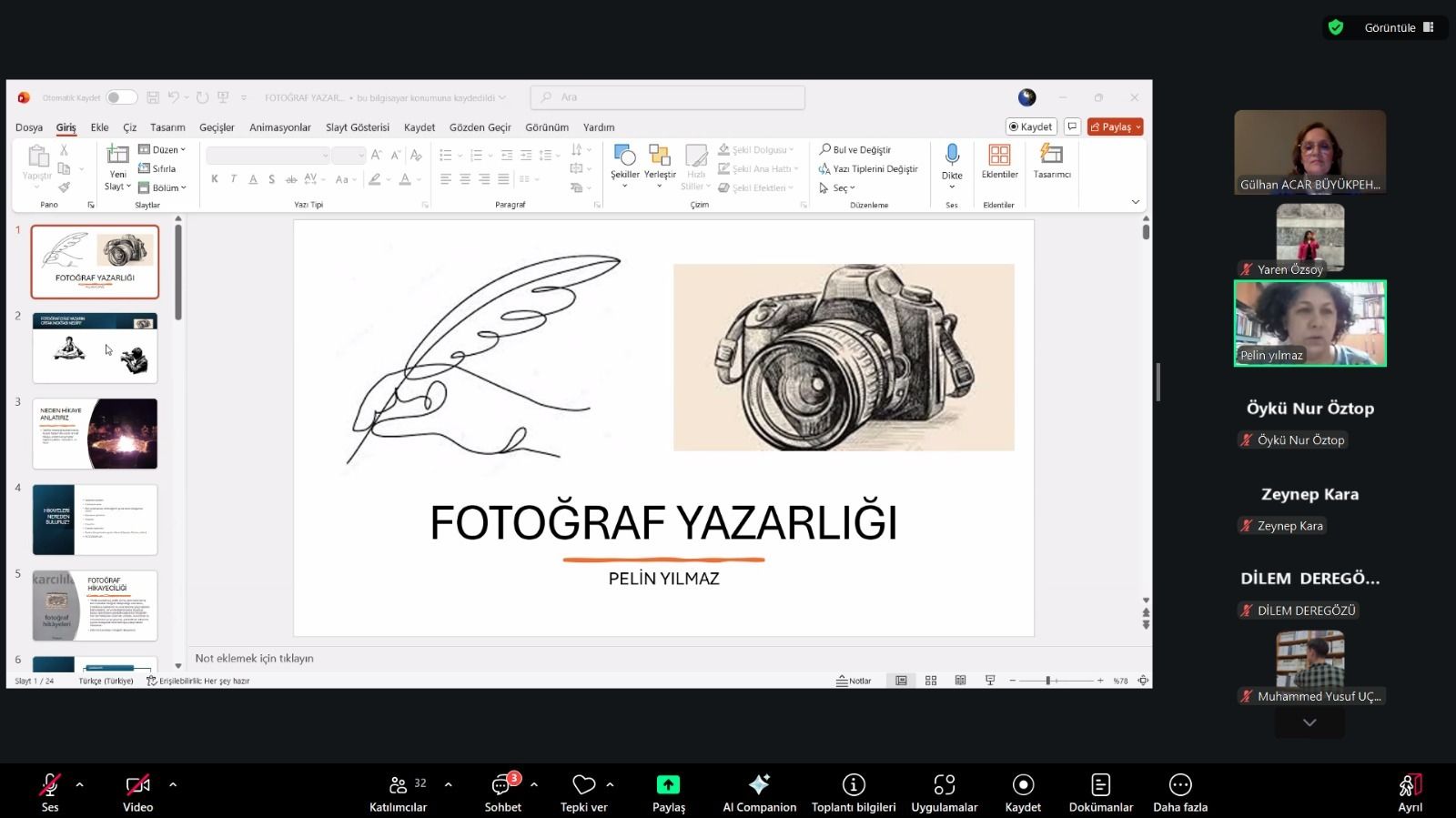This screenshot has width=1456, height=818.
Task: Click Sıfırla reset button
Action: pos(157,168)
